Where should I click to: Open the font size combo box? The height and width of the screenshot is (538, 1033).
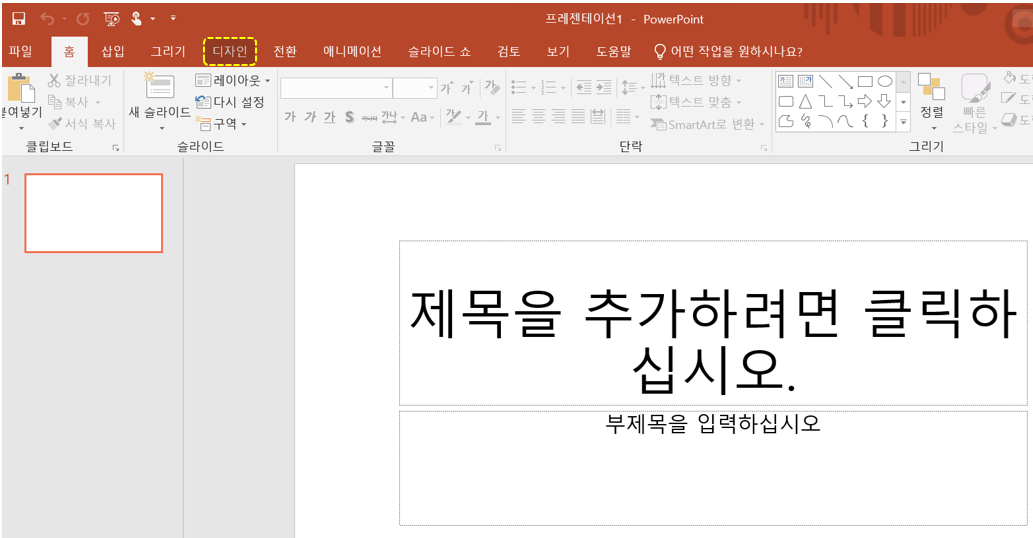tap(415, 88)
